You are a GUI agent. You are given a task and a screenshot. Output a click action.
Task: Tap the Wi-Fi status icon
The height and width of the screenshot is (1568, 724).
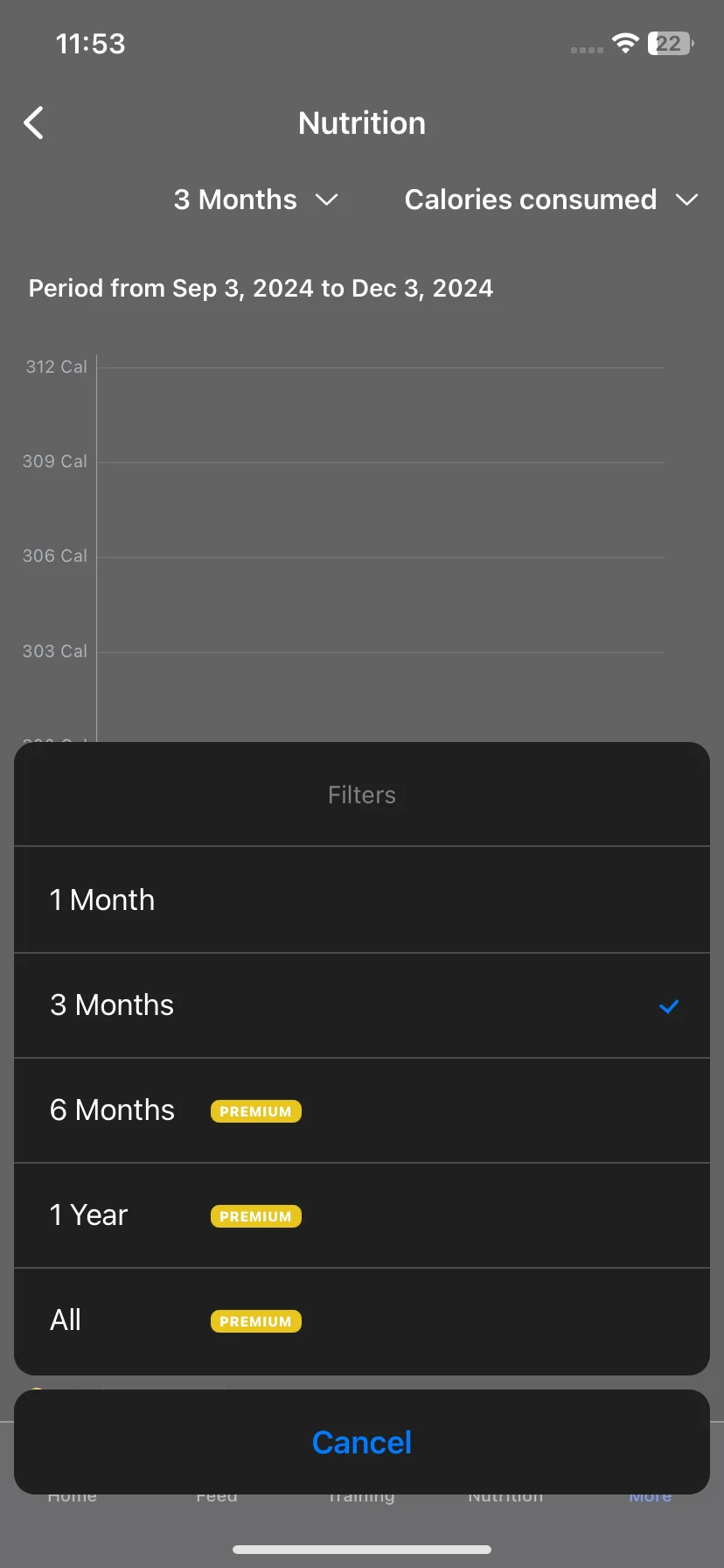(x=625, y=43)
